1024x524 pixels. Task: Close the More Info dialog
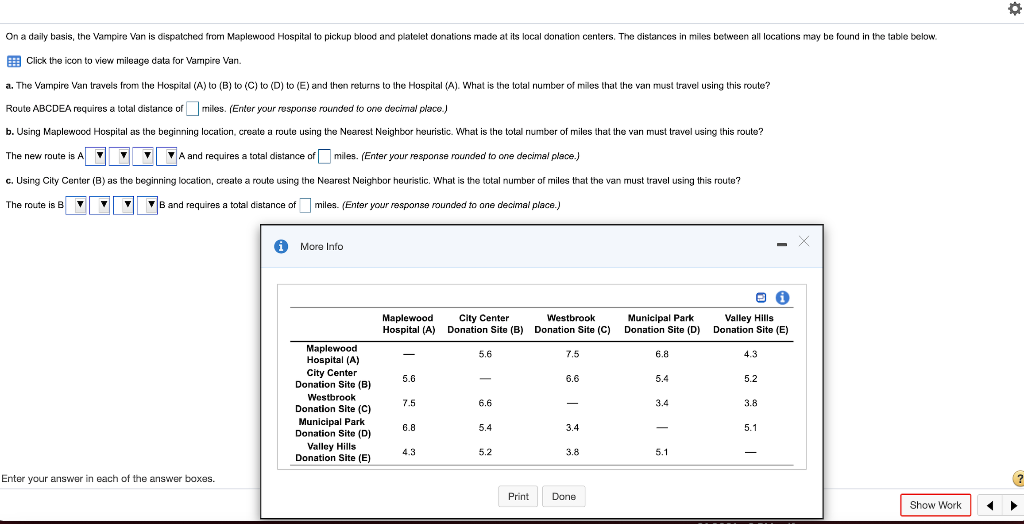(x=804, y=242)
